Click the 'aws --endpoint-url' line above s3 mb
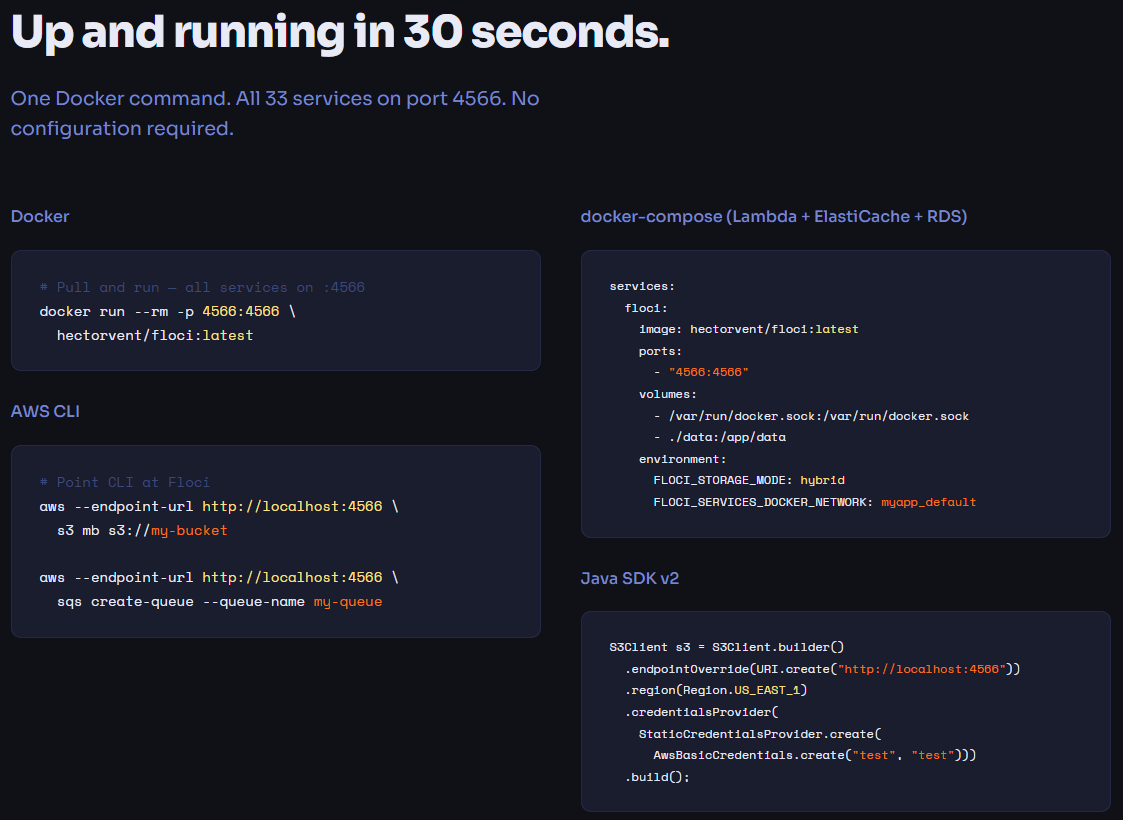Screen dimensions: 1123x820 [x=219, y=506]
